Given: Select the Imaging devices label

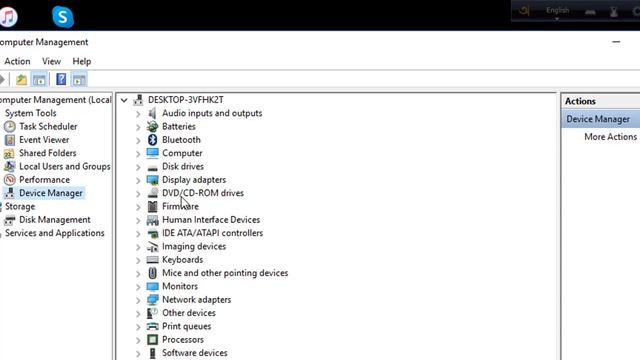Looking at the screenshot, I should coord(194,247).
